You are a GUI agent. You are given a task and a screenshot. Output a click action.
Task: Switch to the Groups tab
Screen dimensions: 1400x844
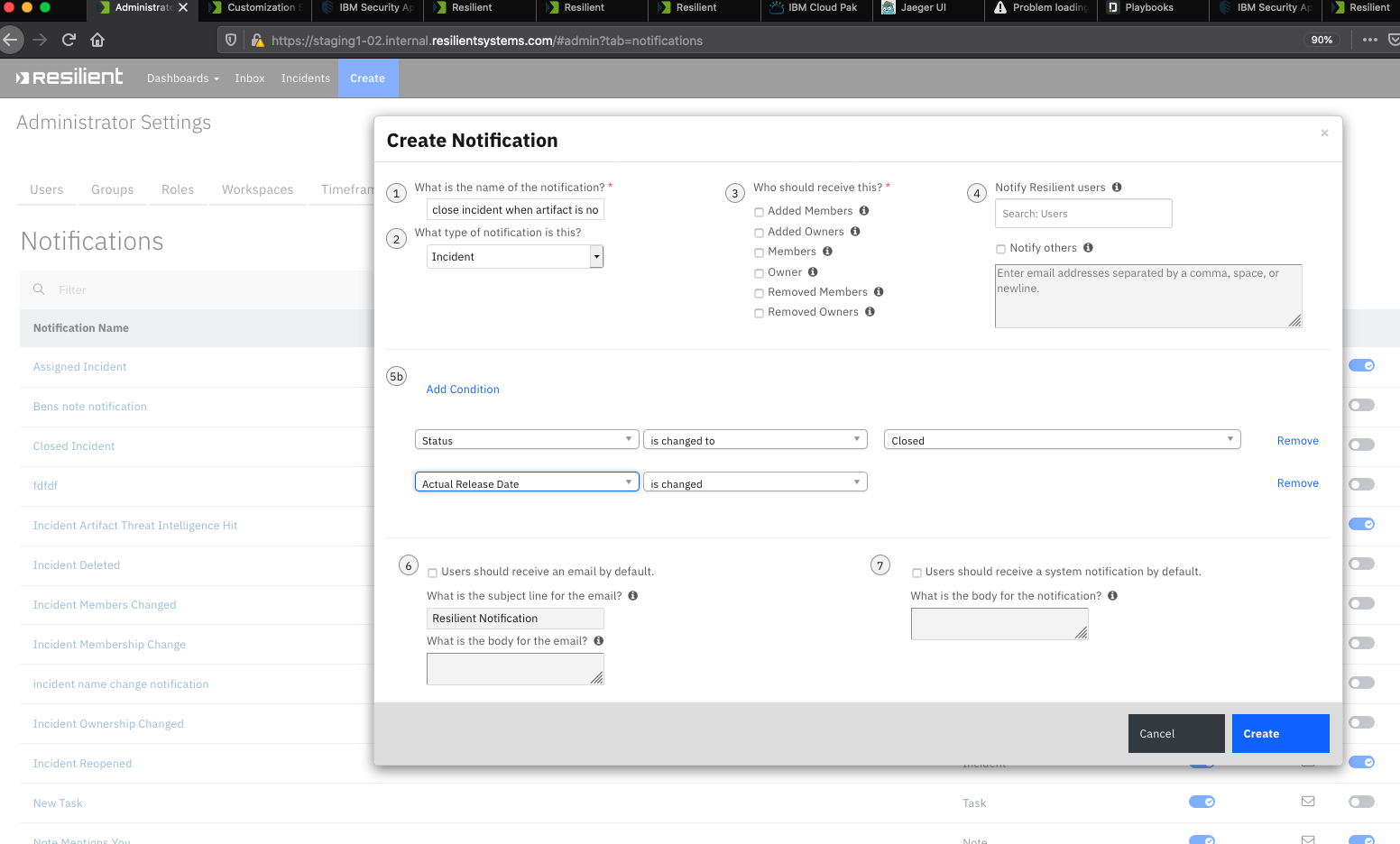coord(113,189)
